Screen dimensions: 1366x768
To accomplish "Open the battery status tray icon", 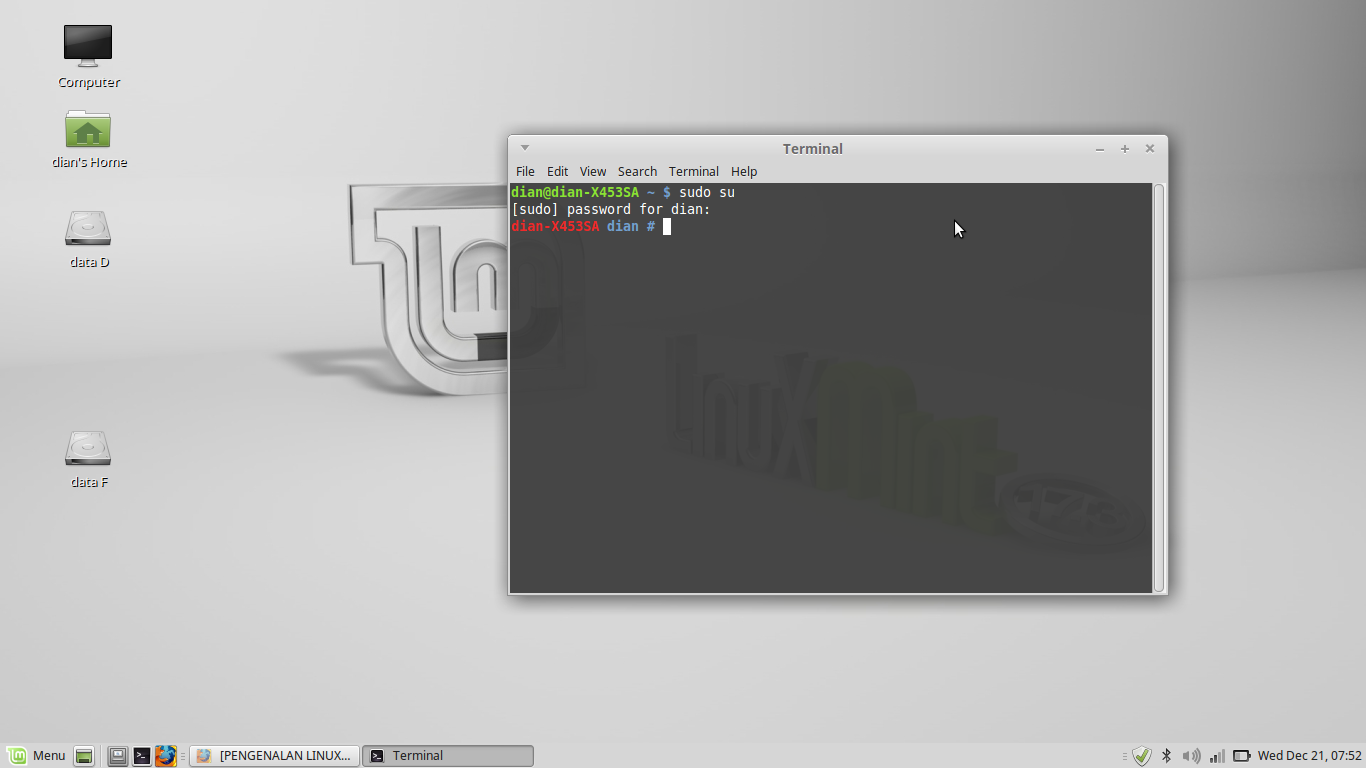I will pyautogui.click(x=1242, y=756).
